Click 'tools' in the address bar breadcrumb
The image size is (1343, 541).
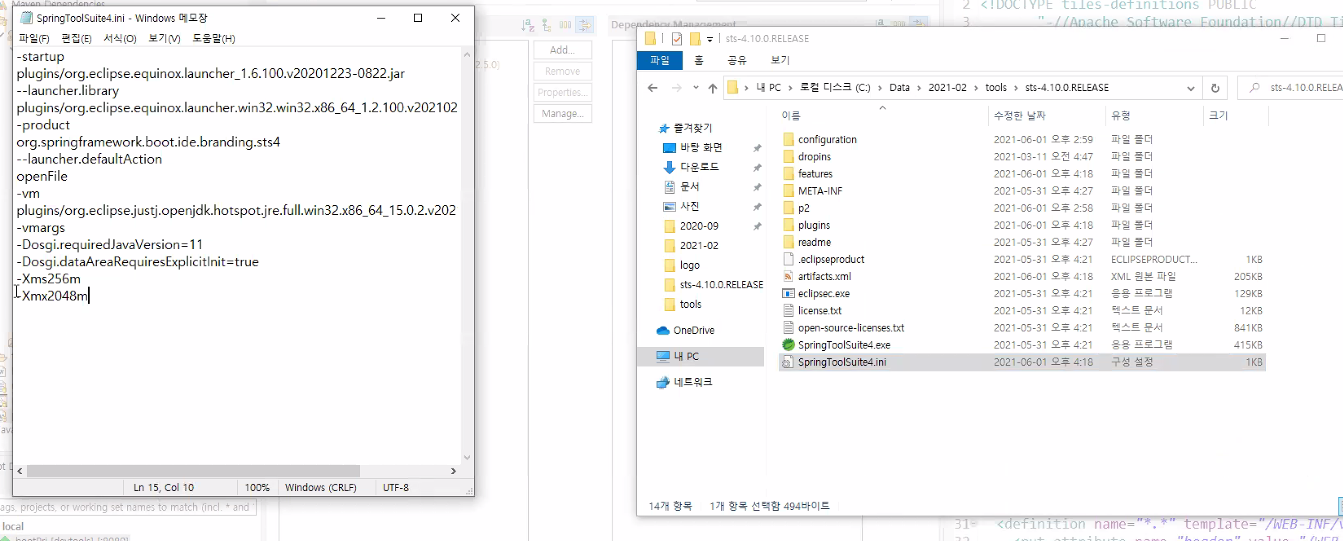tap(996, 88)
